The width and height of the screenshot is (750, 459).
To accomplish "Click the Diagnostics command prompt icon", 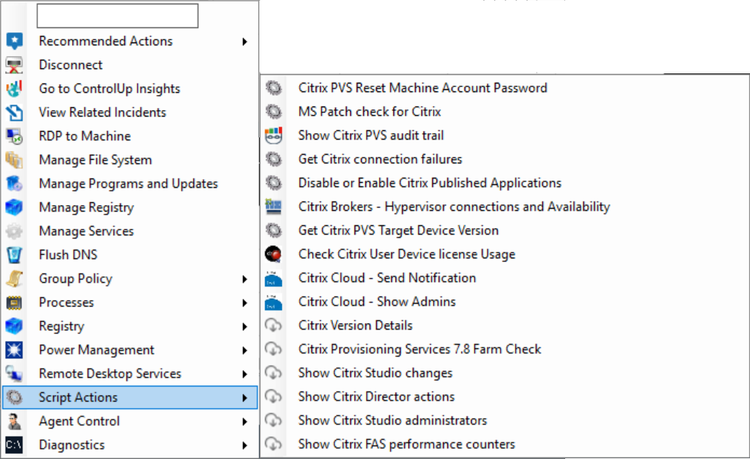I will coord(14,445).
